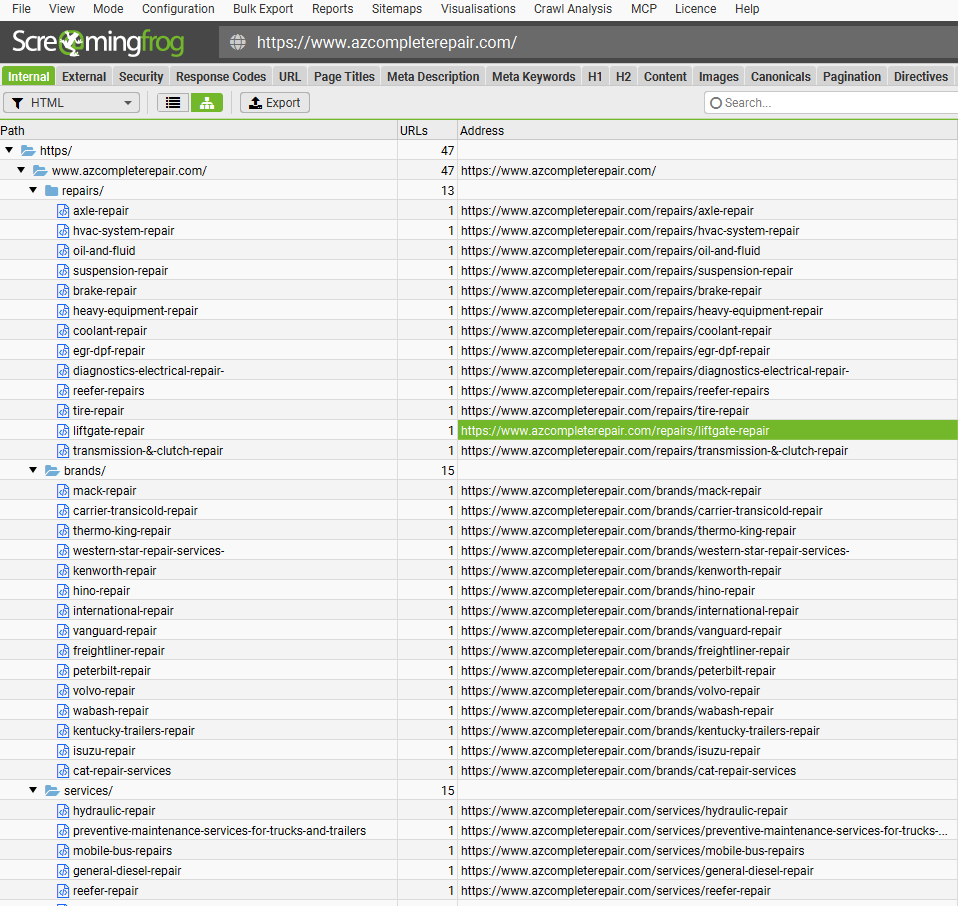Select the liftgate-repair address cell
This screenshot has height=906, width=958.
coord(708,431)
